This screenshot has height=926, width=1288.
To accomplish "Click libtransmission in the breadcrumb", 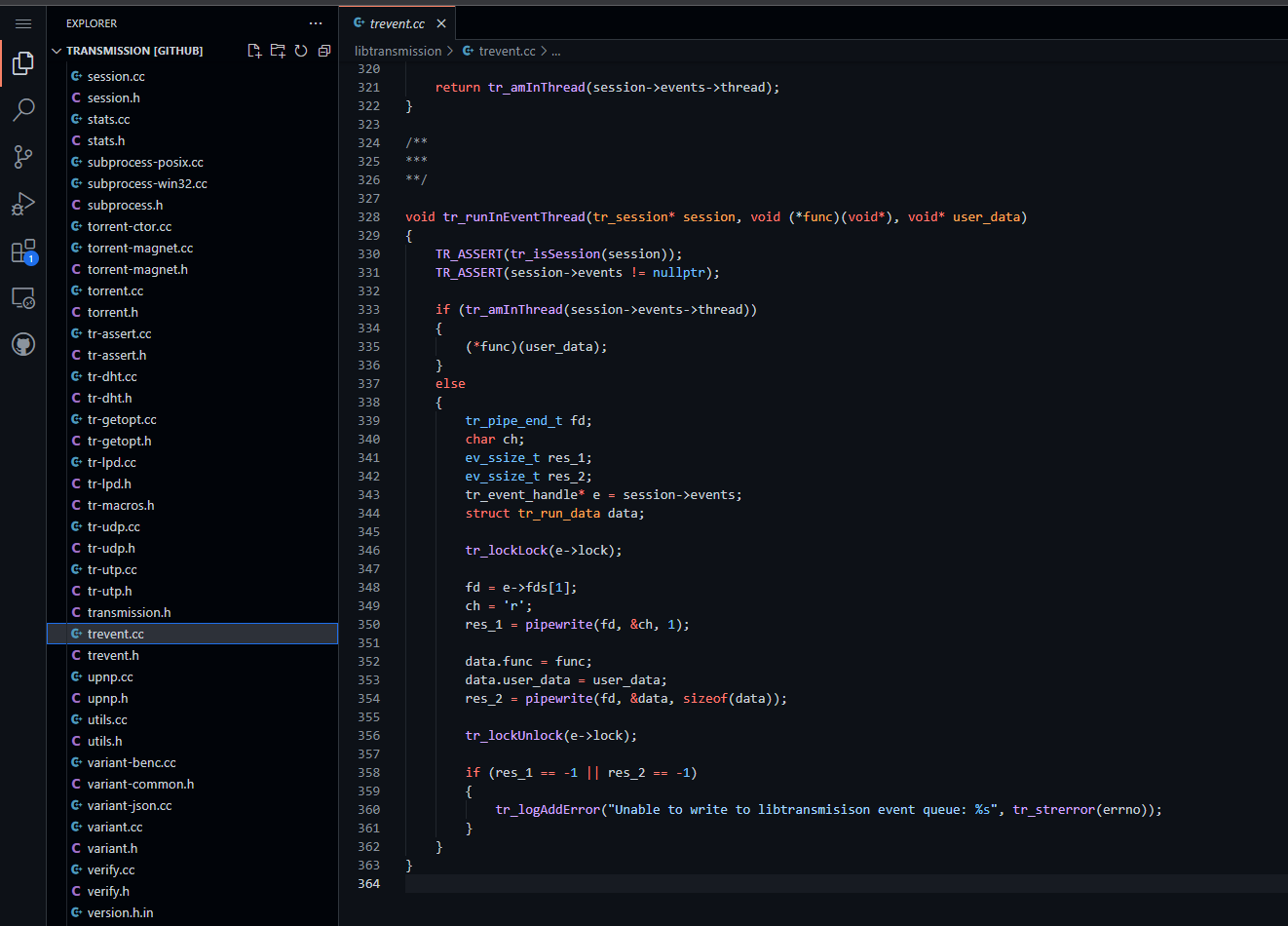I will (x=398, y=51).
